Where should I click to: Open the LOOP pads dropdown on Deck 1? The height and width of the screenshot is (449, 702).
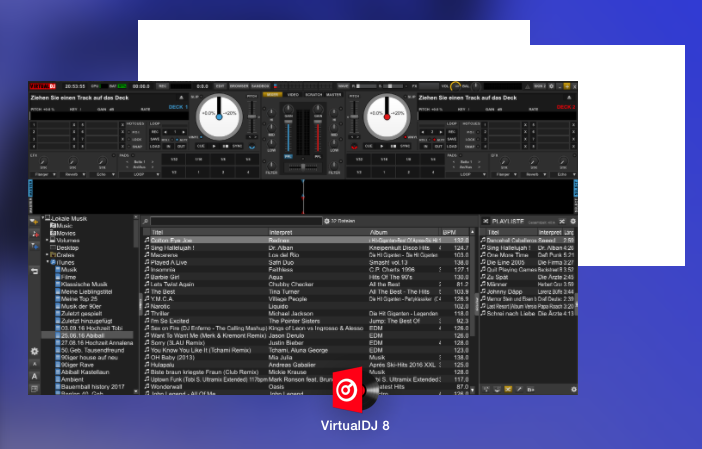click(140, 175)
